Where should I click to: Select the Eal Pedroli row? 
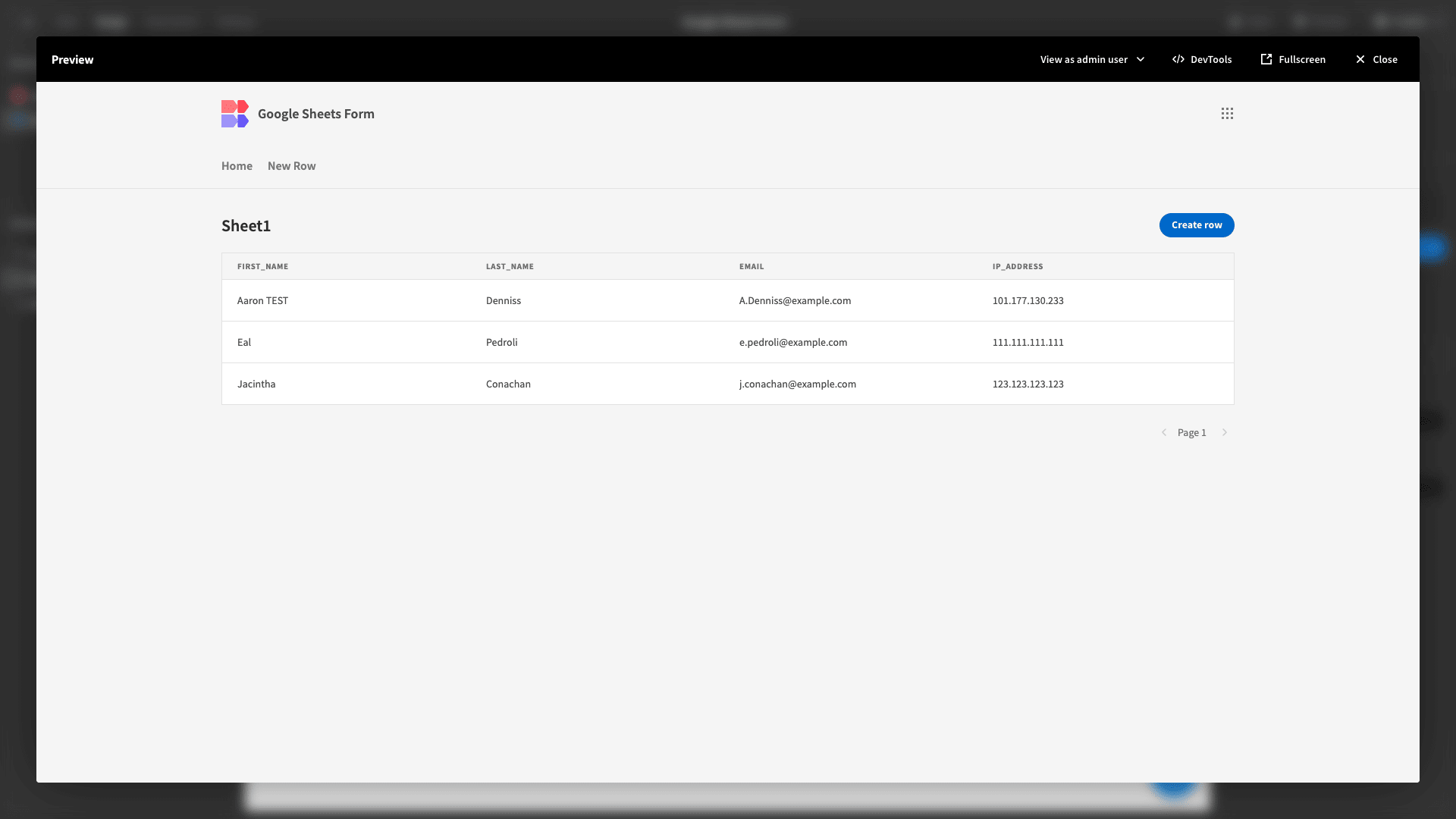pos(726,342)
